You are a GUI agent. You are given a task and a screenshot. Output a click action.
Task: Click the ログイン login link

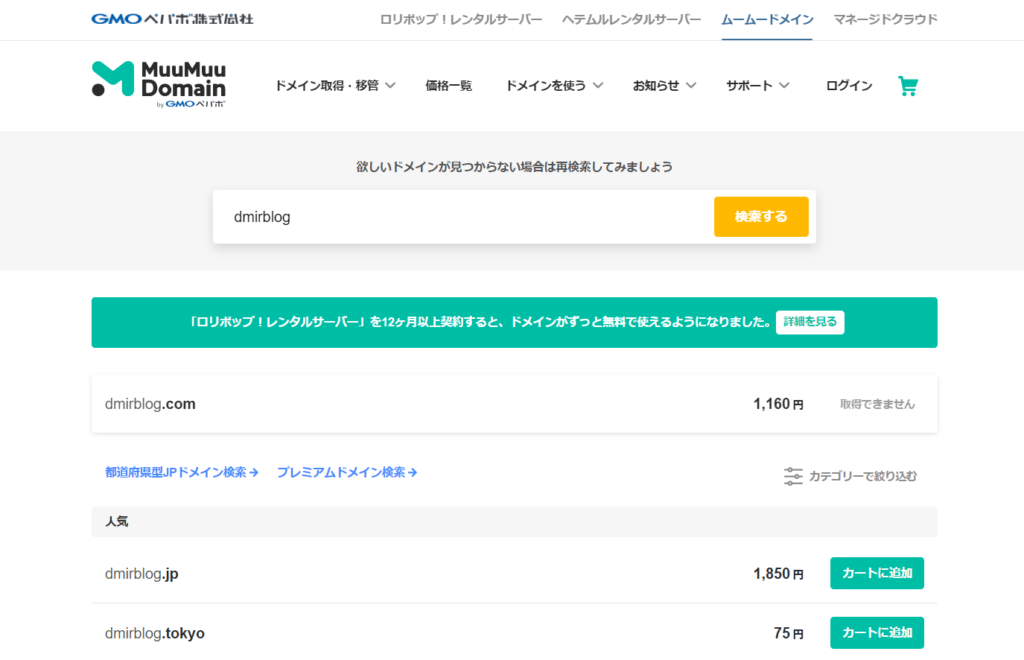coord(849,86)
